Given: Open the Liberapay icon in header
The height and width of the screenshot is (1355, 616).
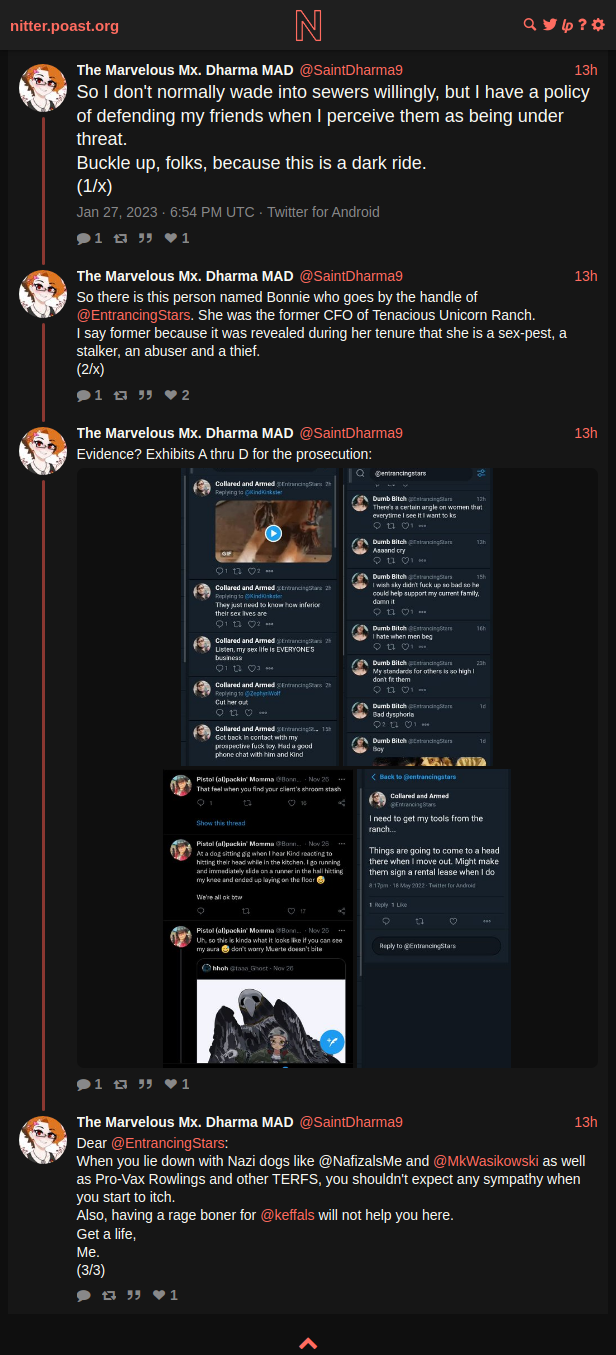Looking at the screenshot, I should point(566,25).
